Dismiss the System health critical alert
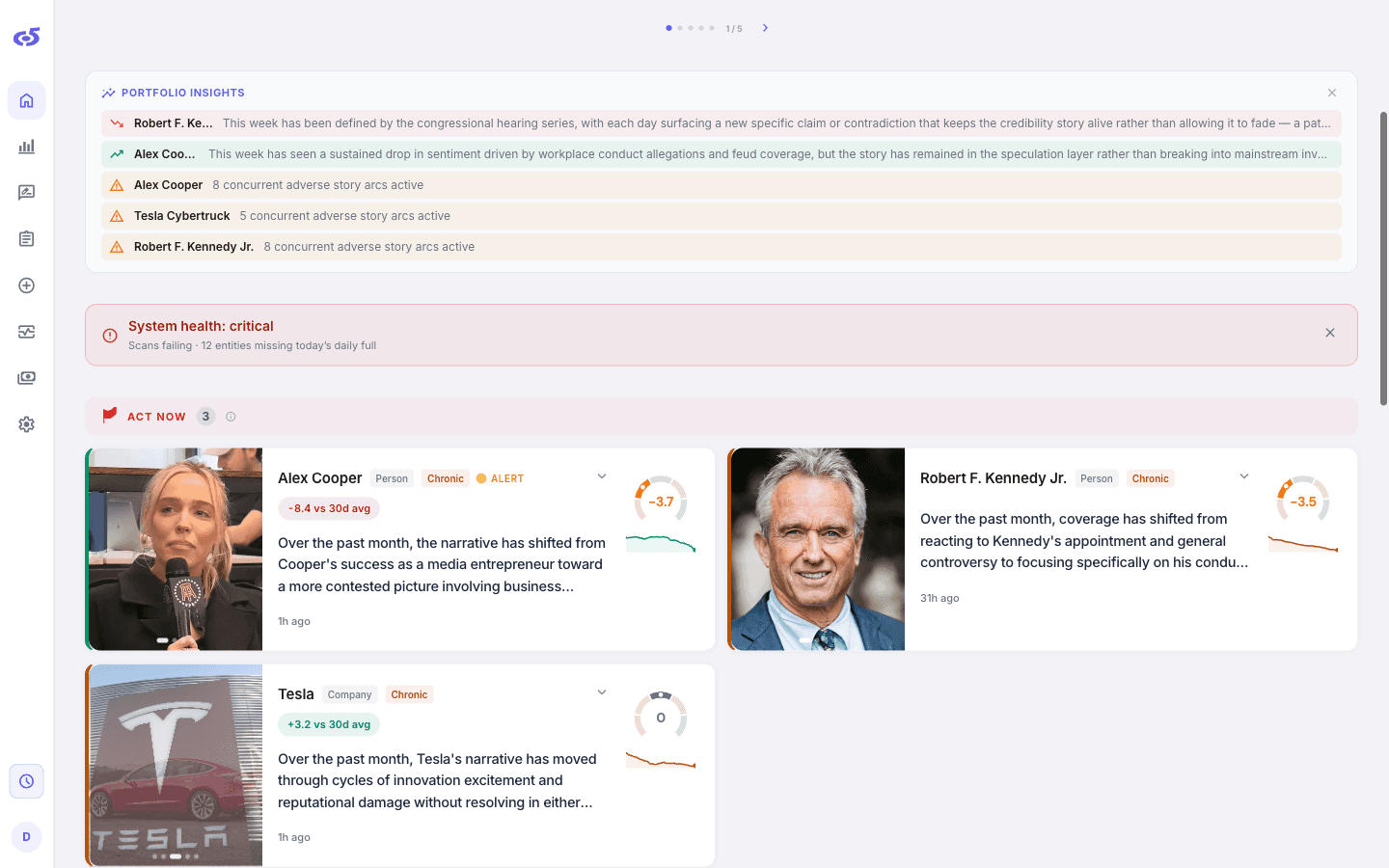Image resolution: width=1389 pixels, height=868 pixels. [1330, 333]
